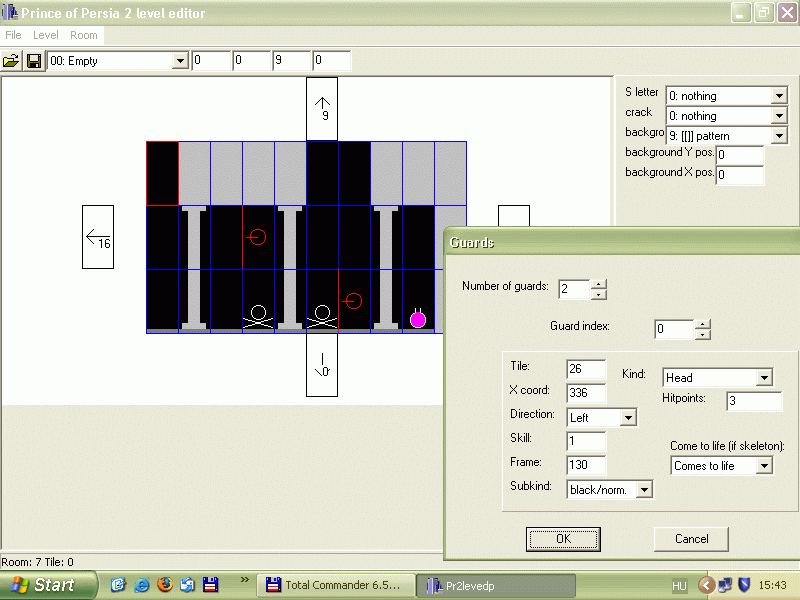800x600 pixels.
Task: Go to room 9 via up arrow
Action: pyautogui.click(x=322, y=109)
